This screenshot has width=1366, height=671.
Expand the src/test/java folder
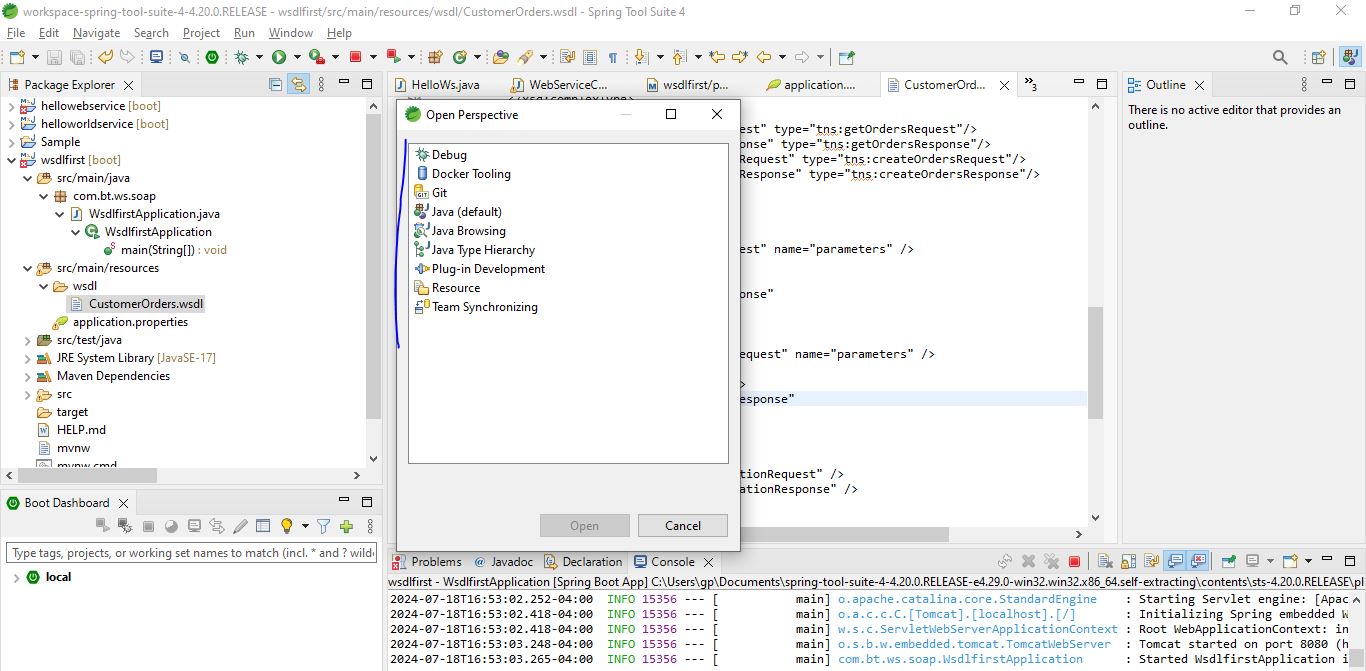pos(28,340)
